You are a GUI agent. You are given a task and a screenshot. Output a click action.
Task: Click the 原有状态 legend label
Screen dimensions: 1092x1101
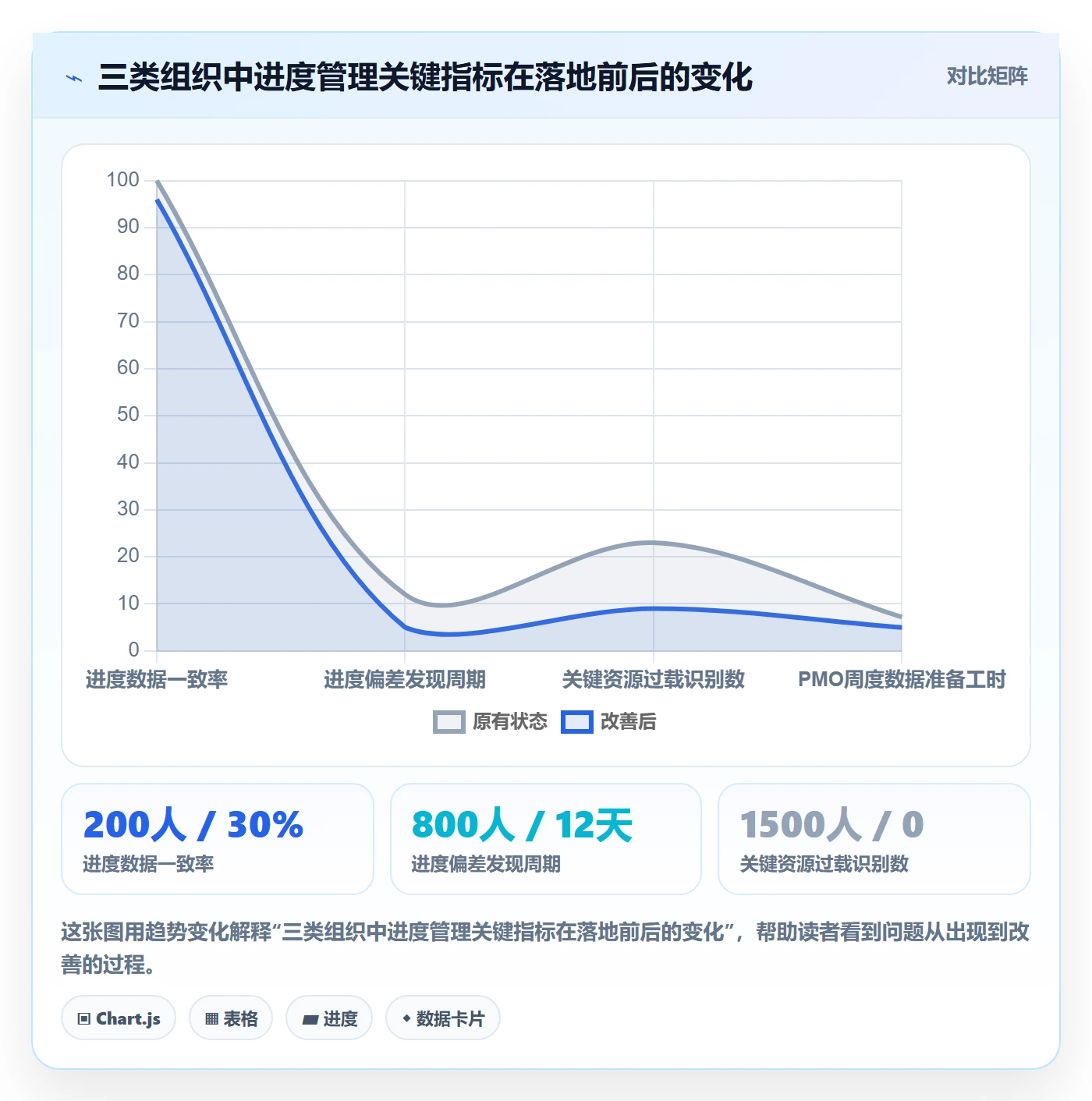[x=510, y=722]
